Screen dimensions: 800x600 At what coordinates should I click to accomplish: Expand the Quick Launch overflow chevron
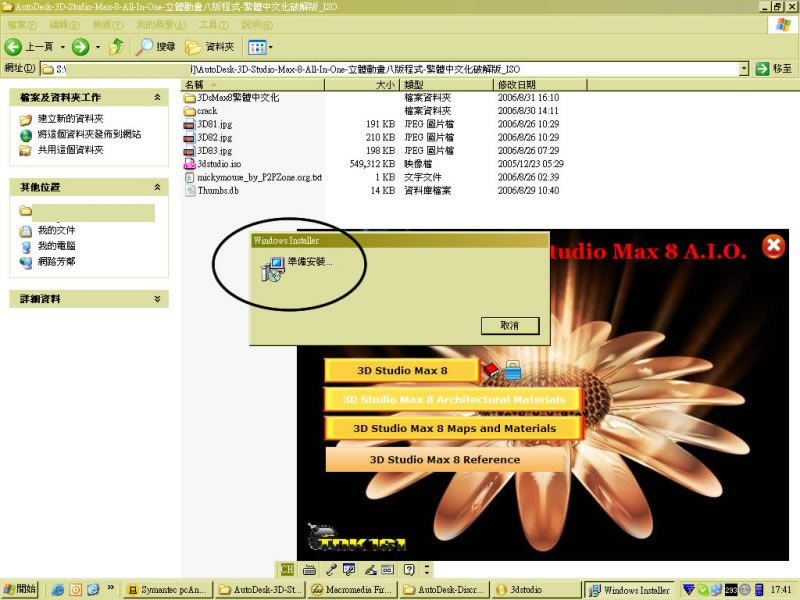click(x=110, y=588)
